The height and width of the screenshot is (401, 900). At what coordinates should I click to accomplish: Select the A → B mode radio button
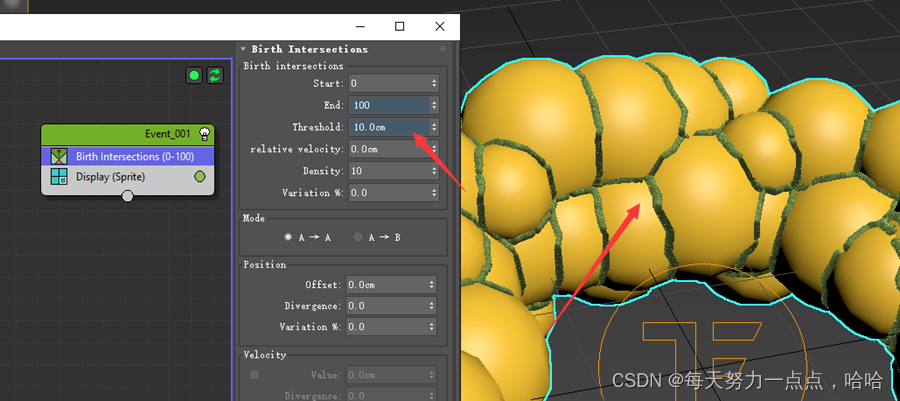click(x=358, y=237)
